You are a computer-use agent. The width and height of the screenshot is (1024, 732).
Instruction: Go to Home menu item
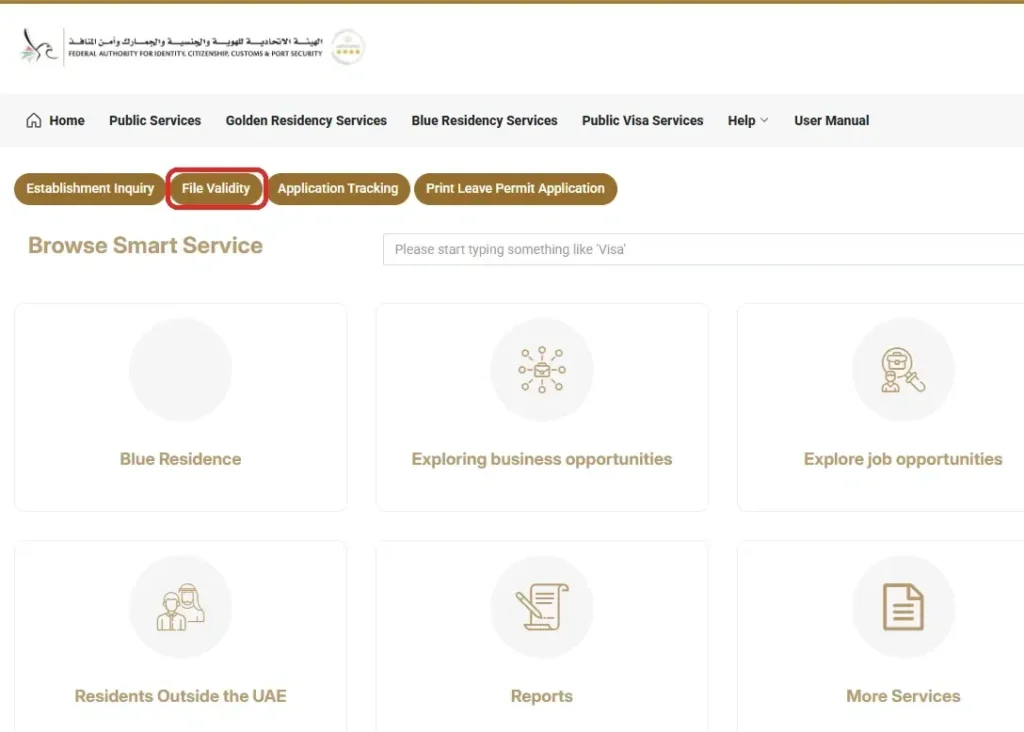[x=67, y=120]
